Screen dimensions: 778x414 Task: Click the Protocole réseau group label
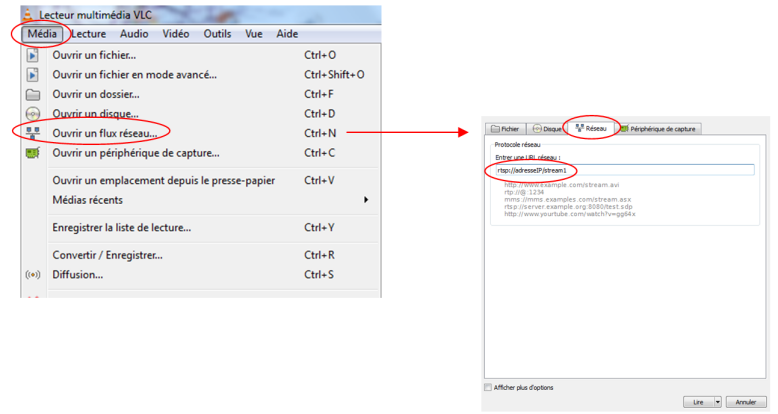coord(517,145)
